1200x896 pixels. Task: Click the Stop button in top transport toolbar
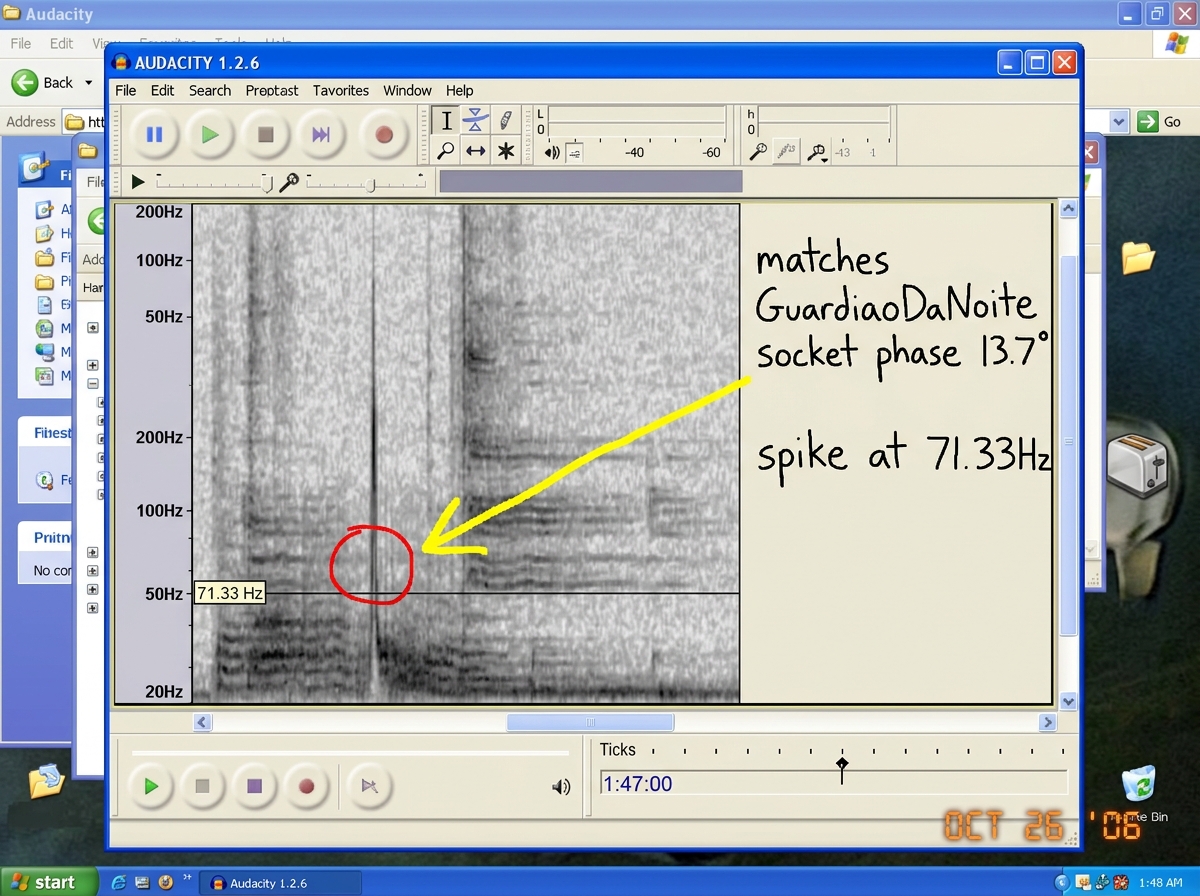tap(266, 134)
